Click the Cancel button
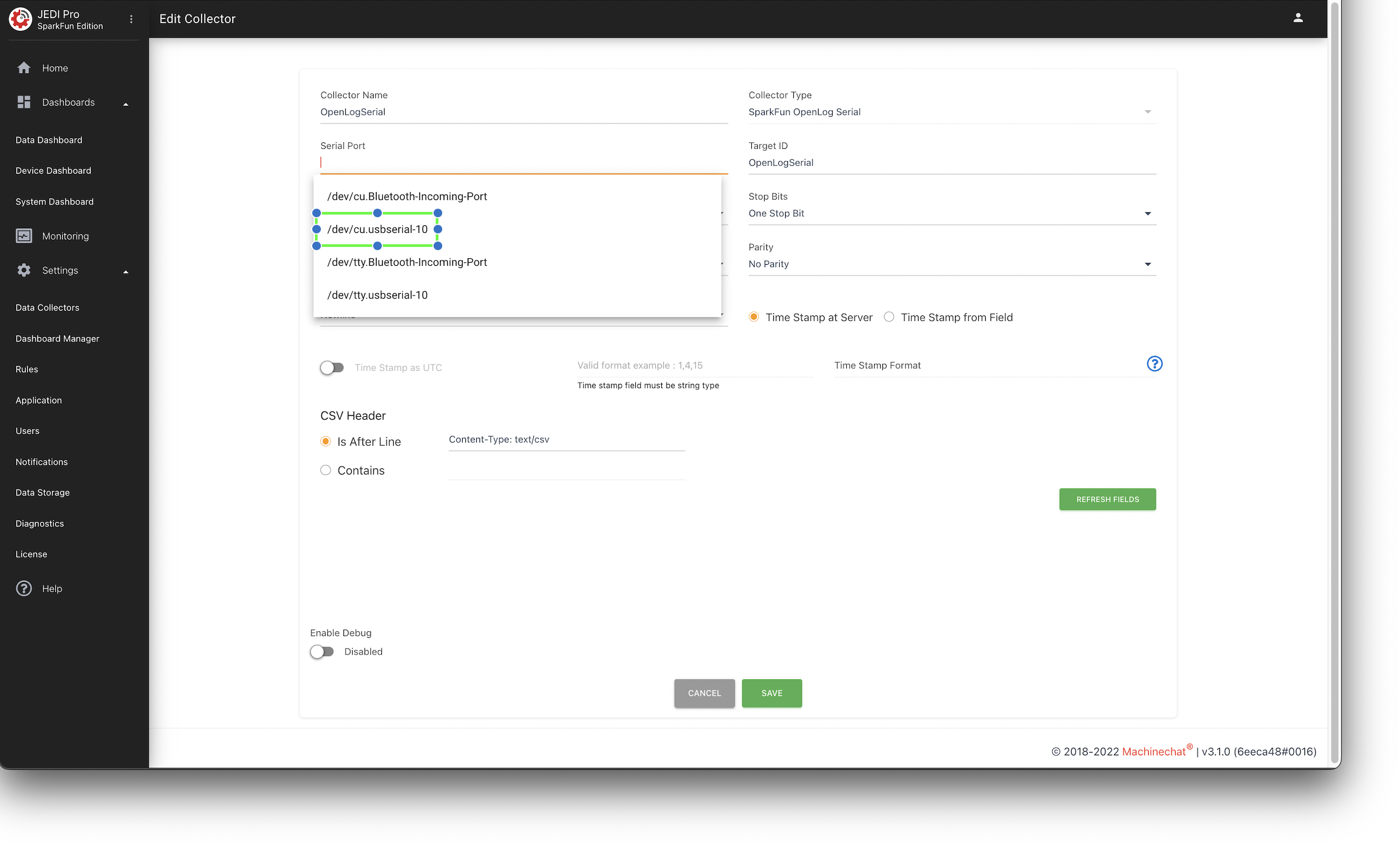1400x847 pixels. point(704,694)
